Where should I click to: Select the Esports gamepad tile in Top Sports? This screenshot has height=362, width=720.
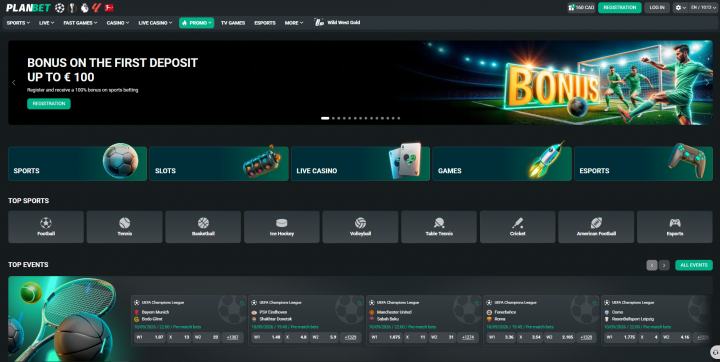click(675, 227)
